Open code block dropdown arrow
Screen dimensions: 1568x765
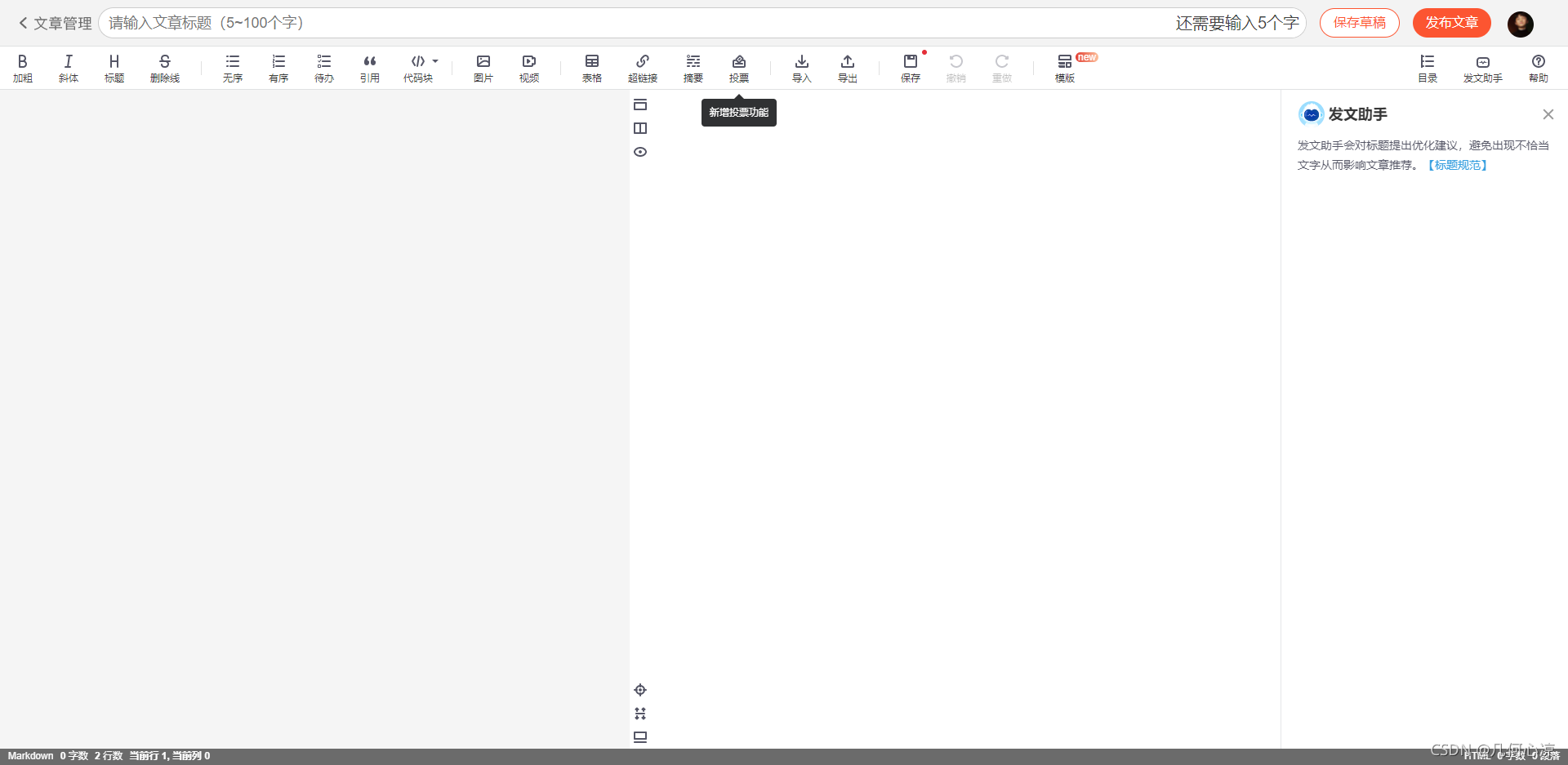click(x=435, y=61)
